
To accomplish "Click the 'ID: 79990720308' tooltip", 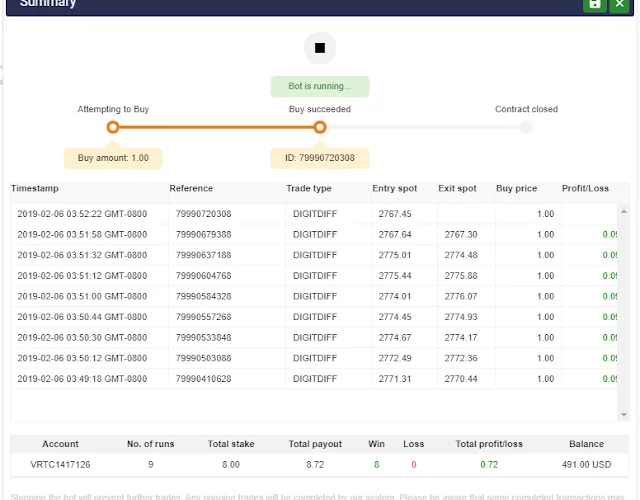I will (320, 158).
